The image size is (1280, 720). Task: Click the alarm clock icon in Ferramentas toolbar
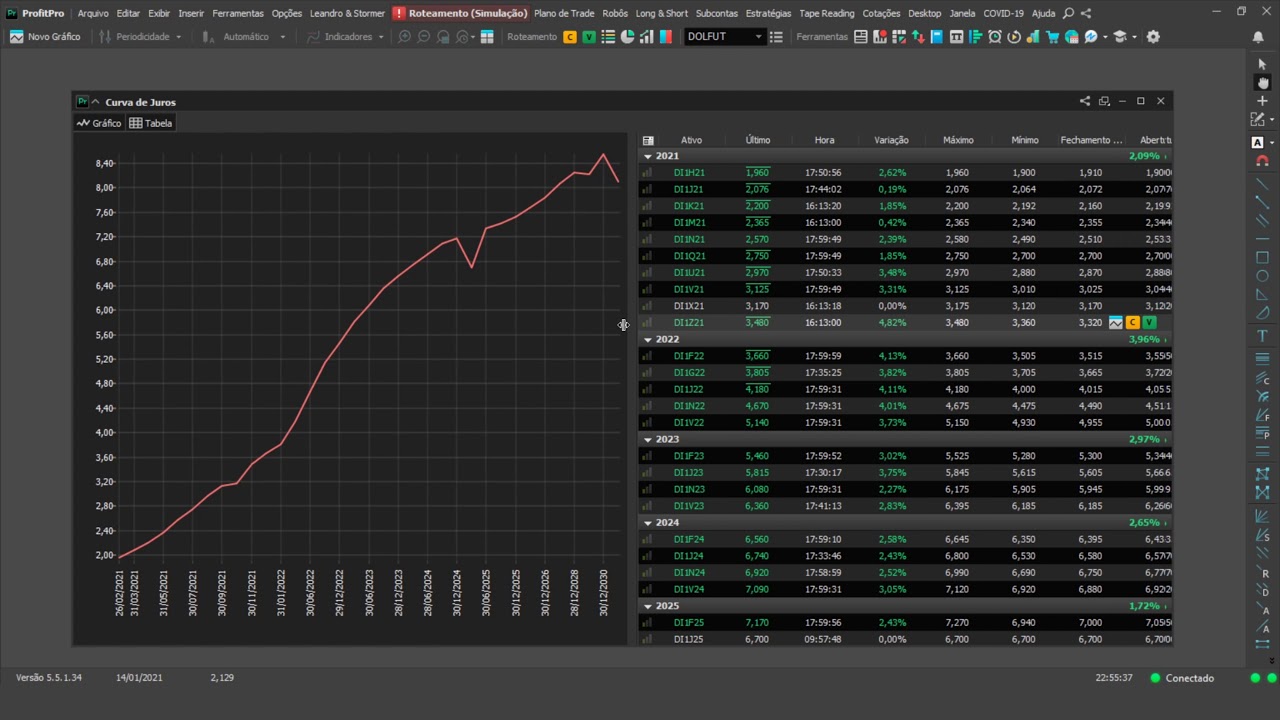pos(995,36)
